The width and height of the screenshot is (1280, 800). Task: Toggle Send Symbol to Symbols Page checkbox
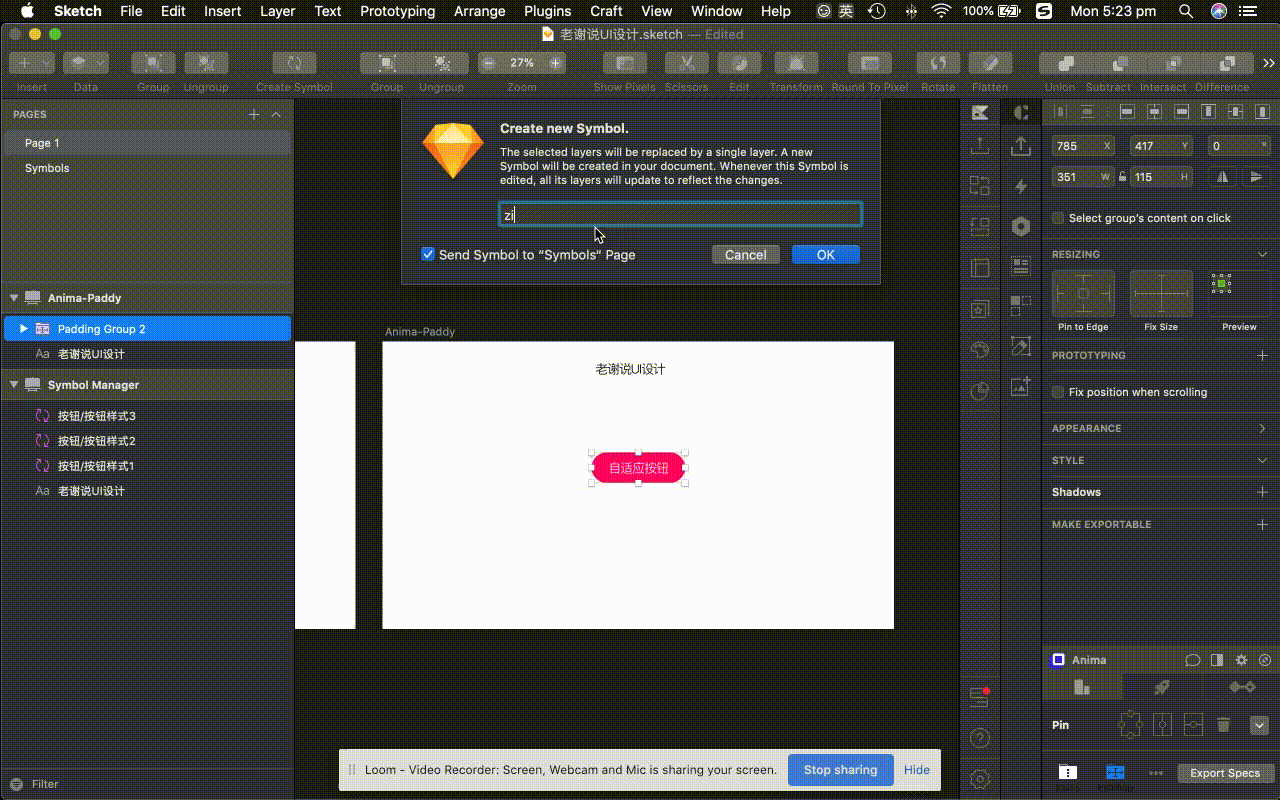coord(428,254)
